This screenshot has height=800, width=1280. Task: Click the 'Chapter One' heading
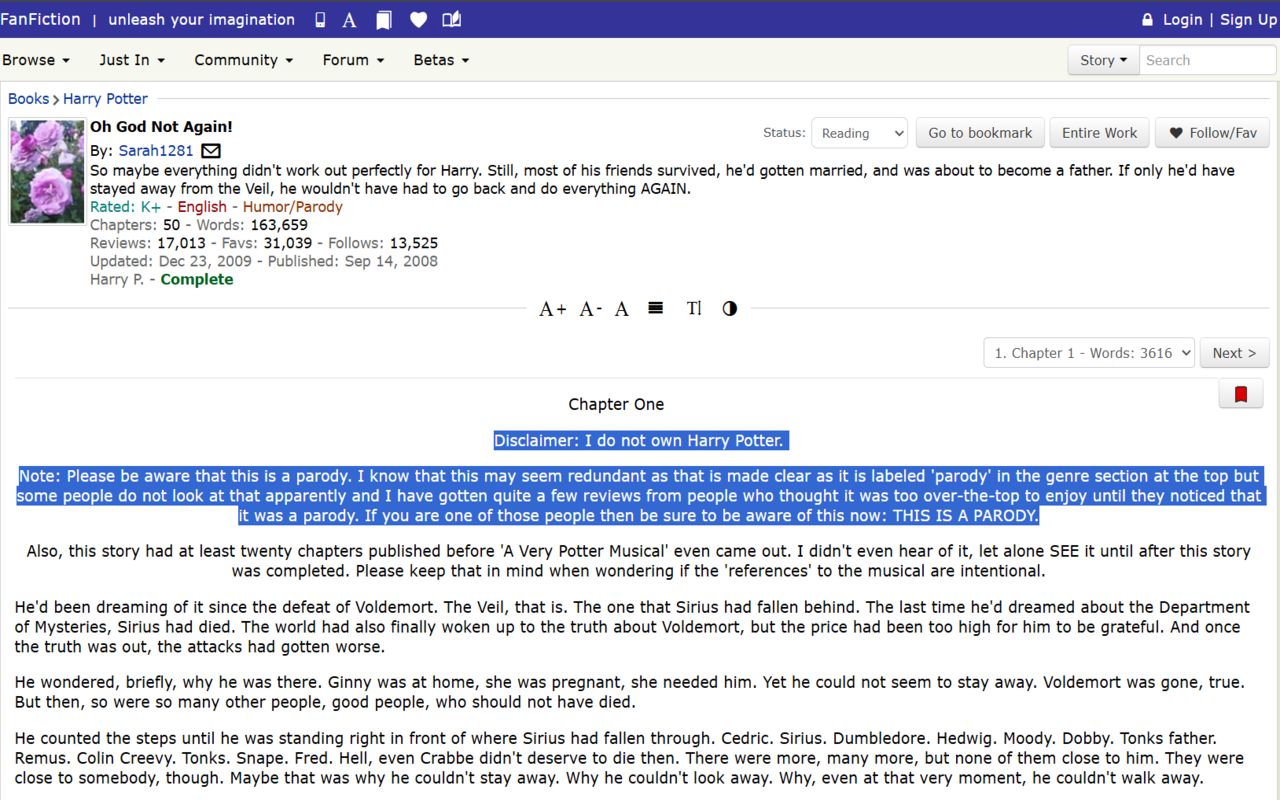tap(616, 405)
